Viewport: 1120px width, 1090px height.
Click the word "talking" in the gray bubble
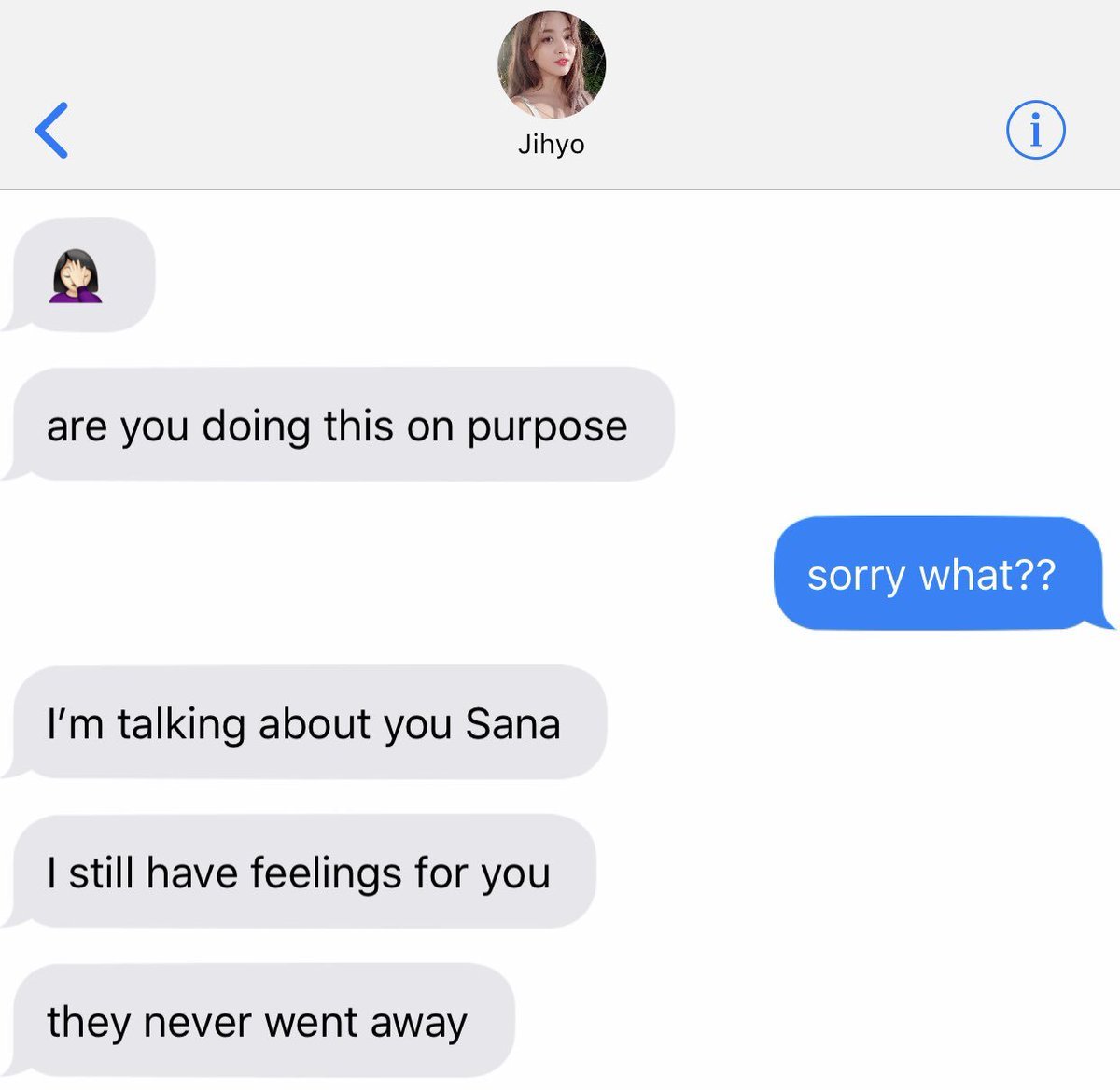181,726
